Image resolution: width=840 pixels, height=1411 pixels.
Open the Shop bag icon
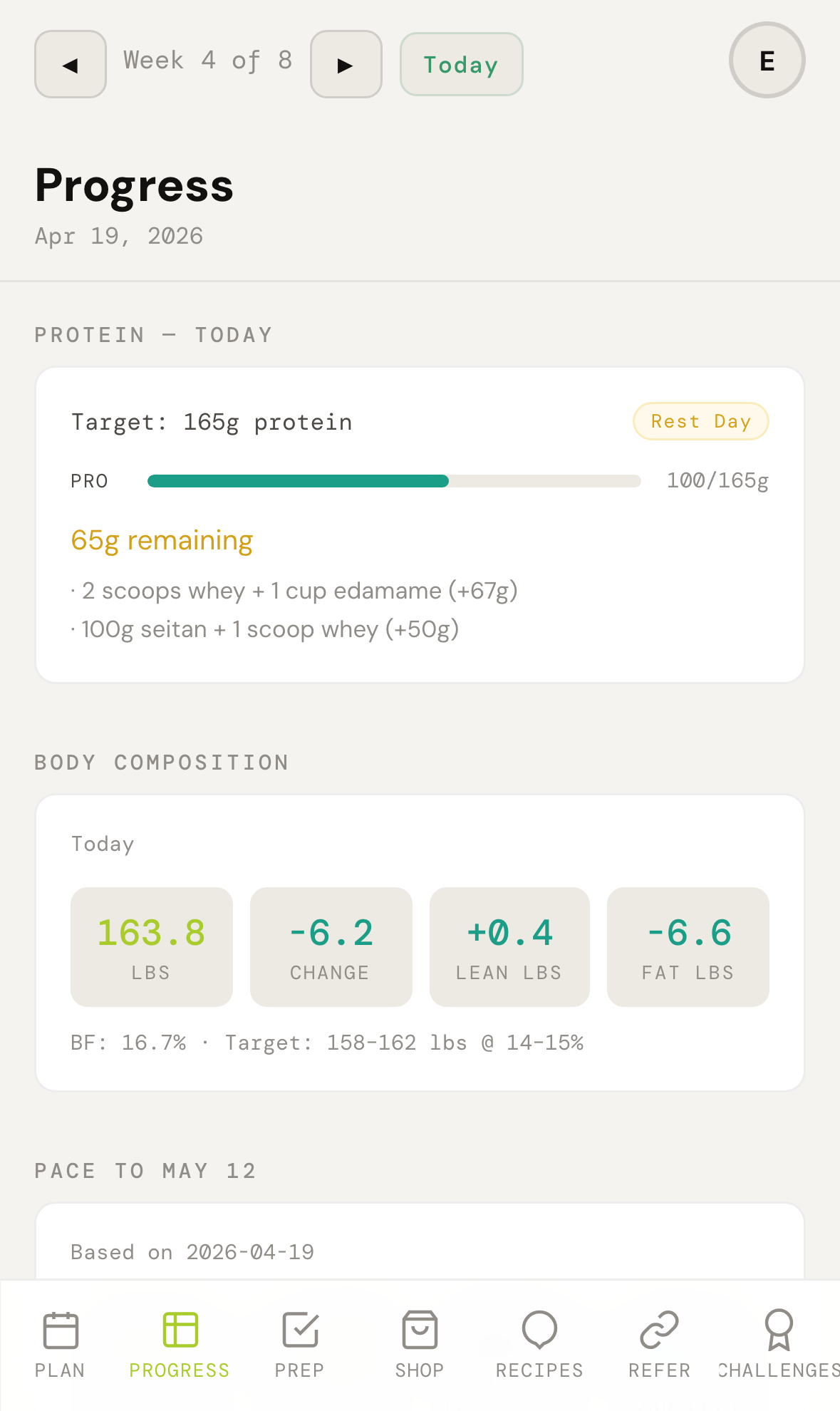click(420, 1330)
